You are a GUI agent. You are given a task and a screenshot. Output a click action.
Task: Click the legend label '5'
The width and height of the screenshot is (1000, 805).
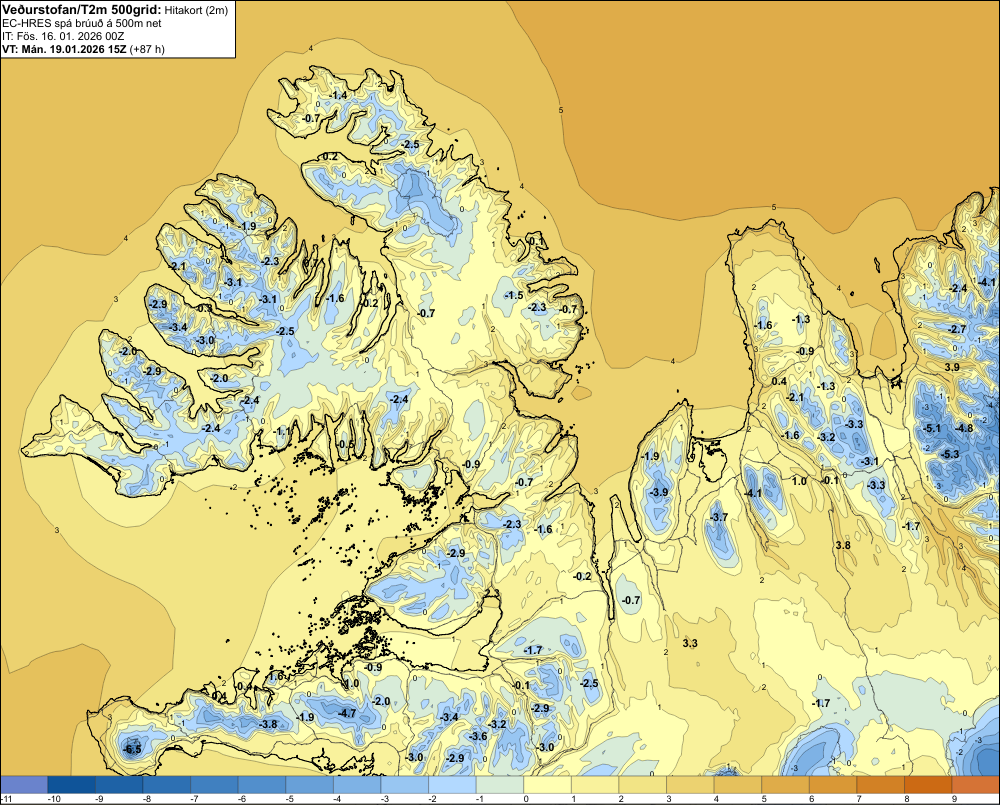pyautogui.click(x=764, y=799)
